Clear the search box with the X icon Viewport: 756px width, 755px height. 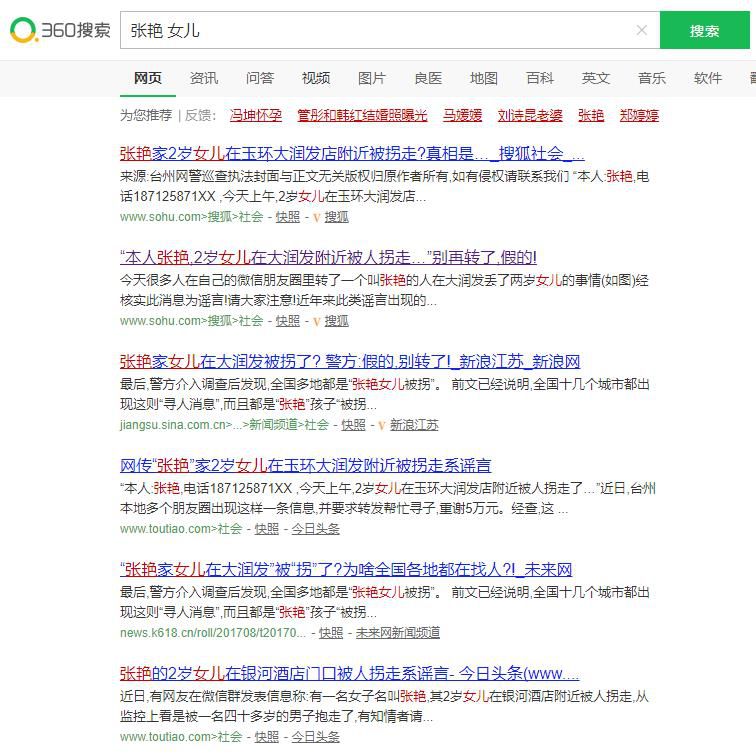point(641,30)
